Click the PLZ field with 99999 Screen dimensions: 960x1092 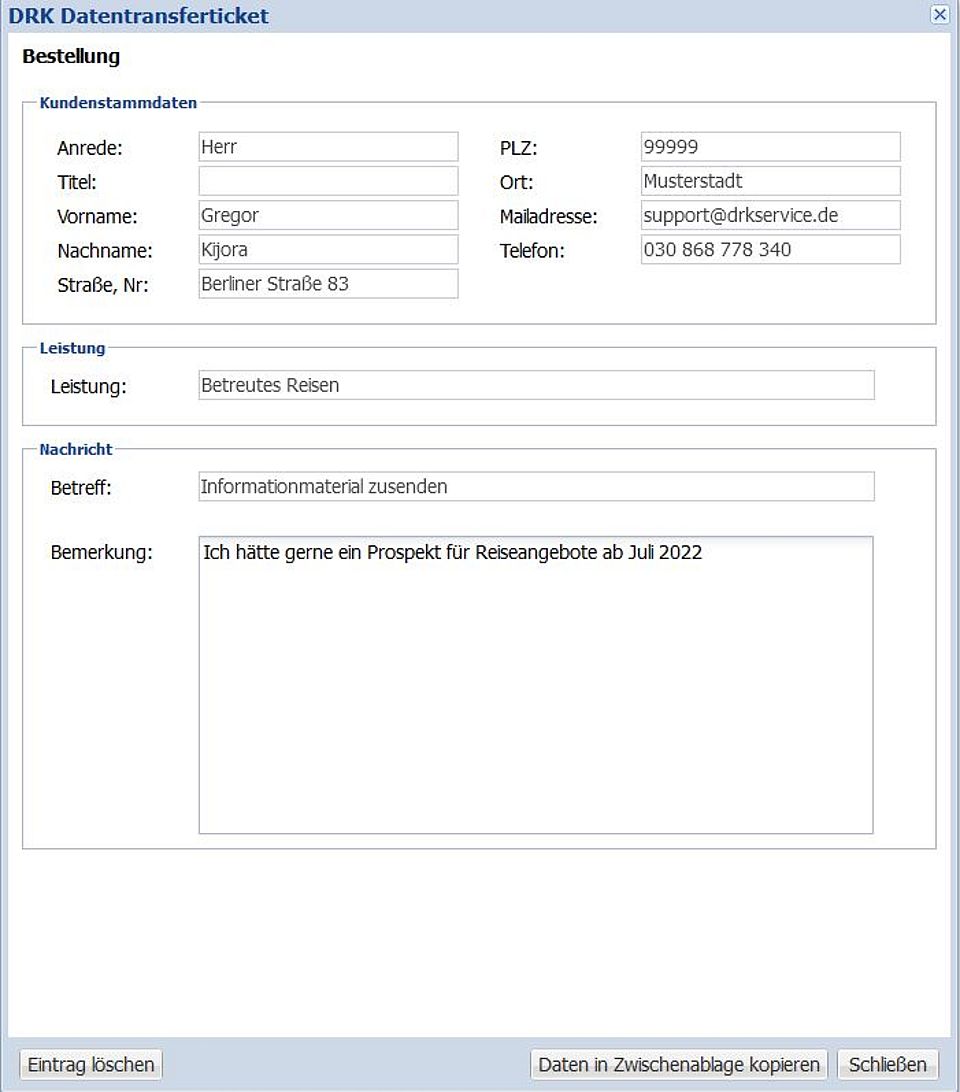770,147
